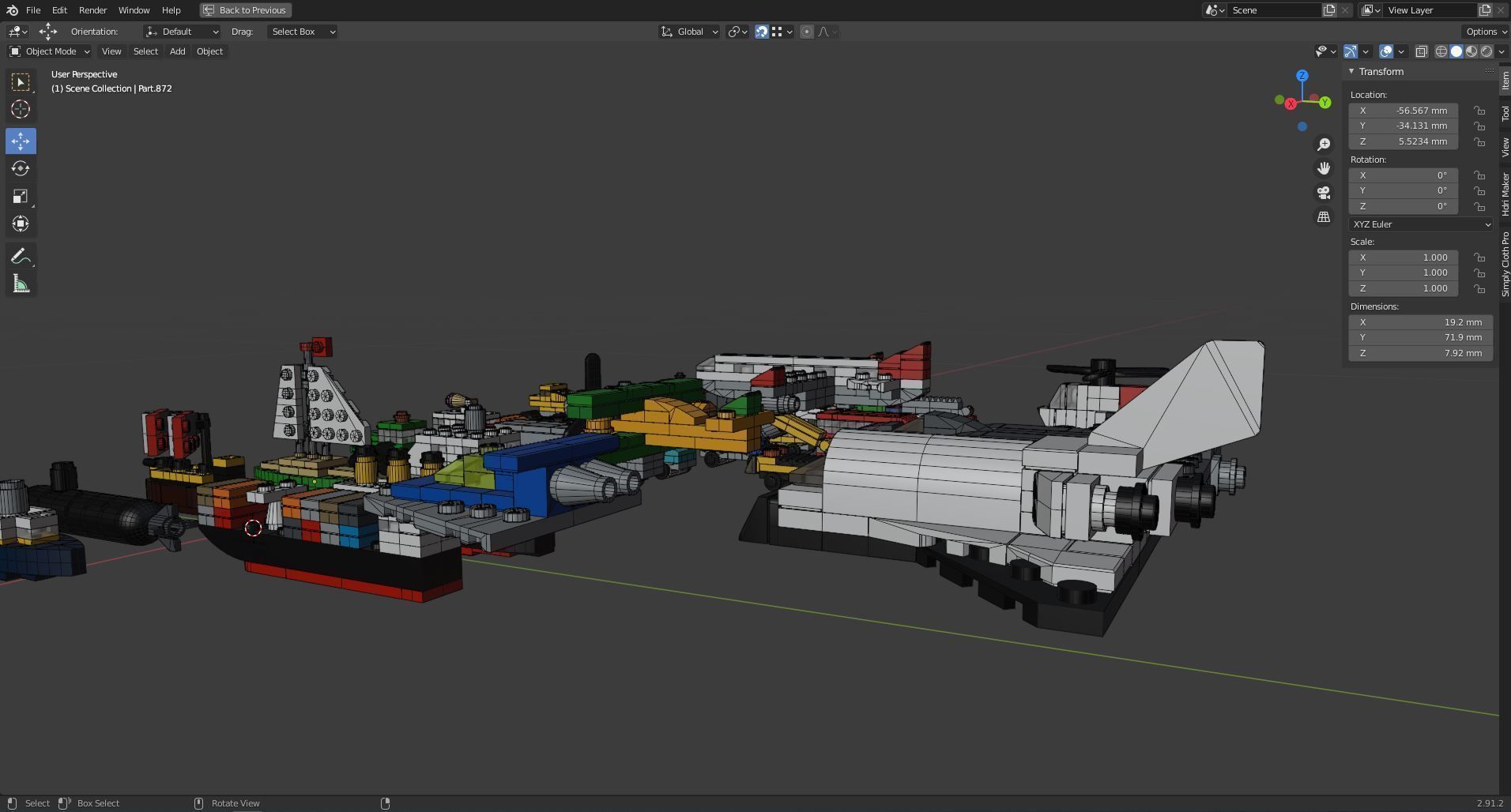
Task: Open Global transform orientation dropdown
Action: [689, 32]
